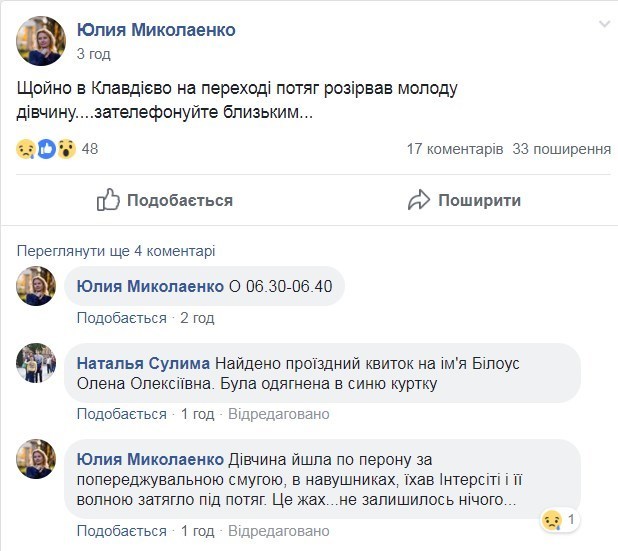The image size is (618, 551).
Task: Click the reaction count '48'
Action: coord(90,149)
